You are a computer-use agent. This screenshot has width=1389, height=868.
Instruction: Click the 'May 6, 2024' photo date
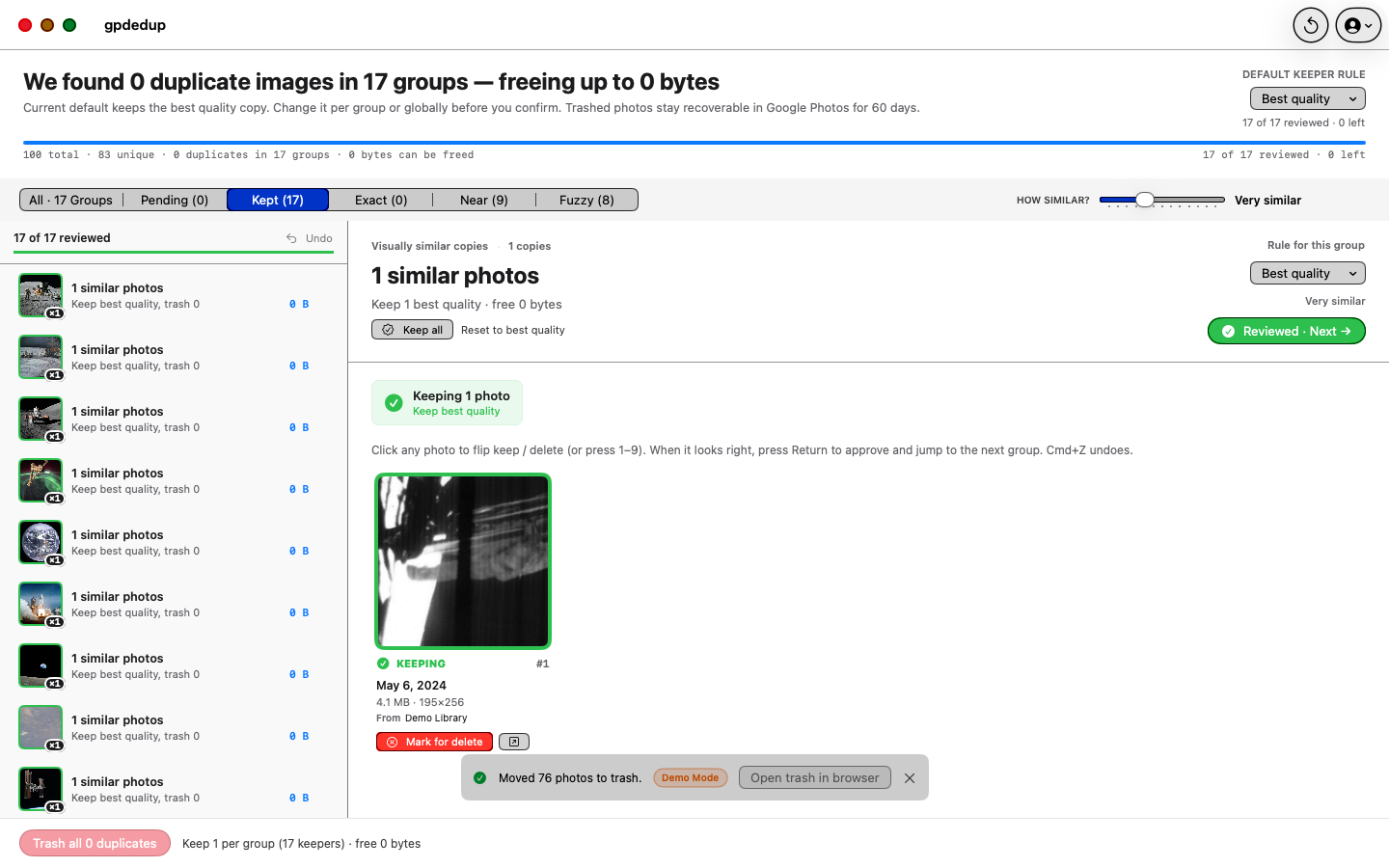[411, 686]
